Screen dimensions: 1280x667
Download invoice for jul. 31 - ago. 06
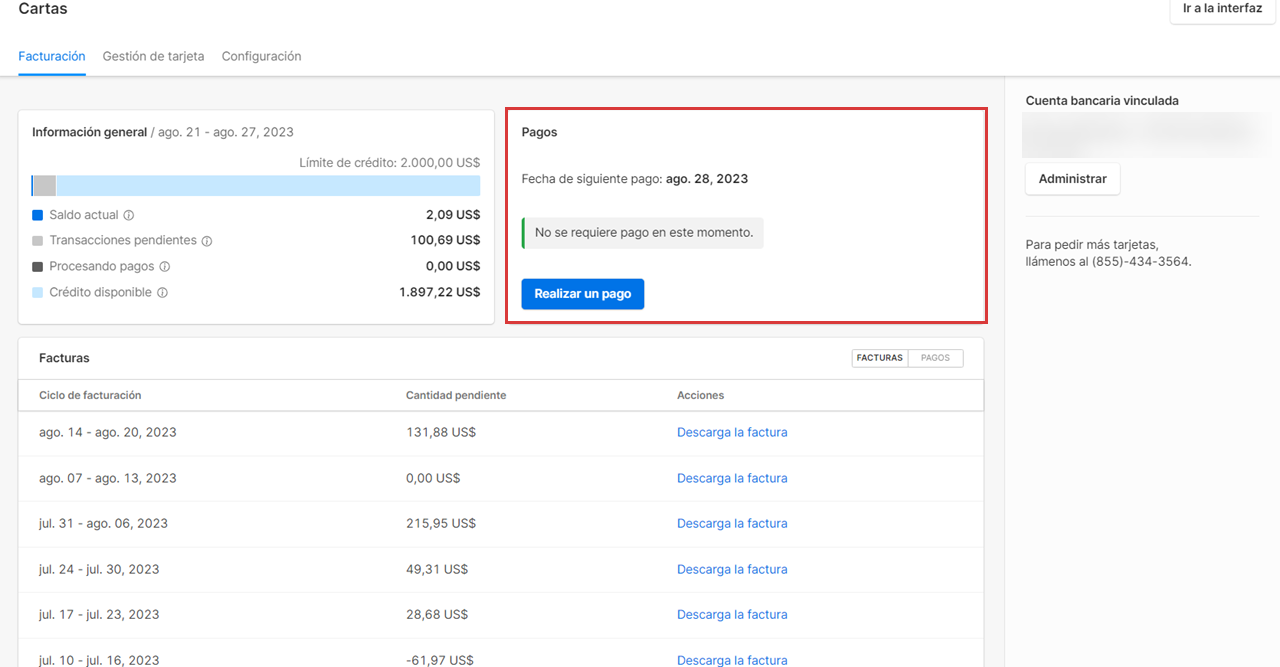click(732, 524)
